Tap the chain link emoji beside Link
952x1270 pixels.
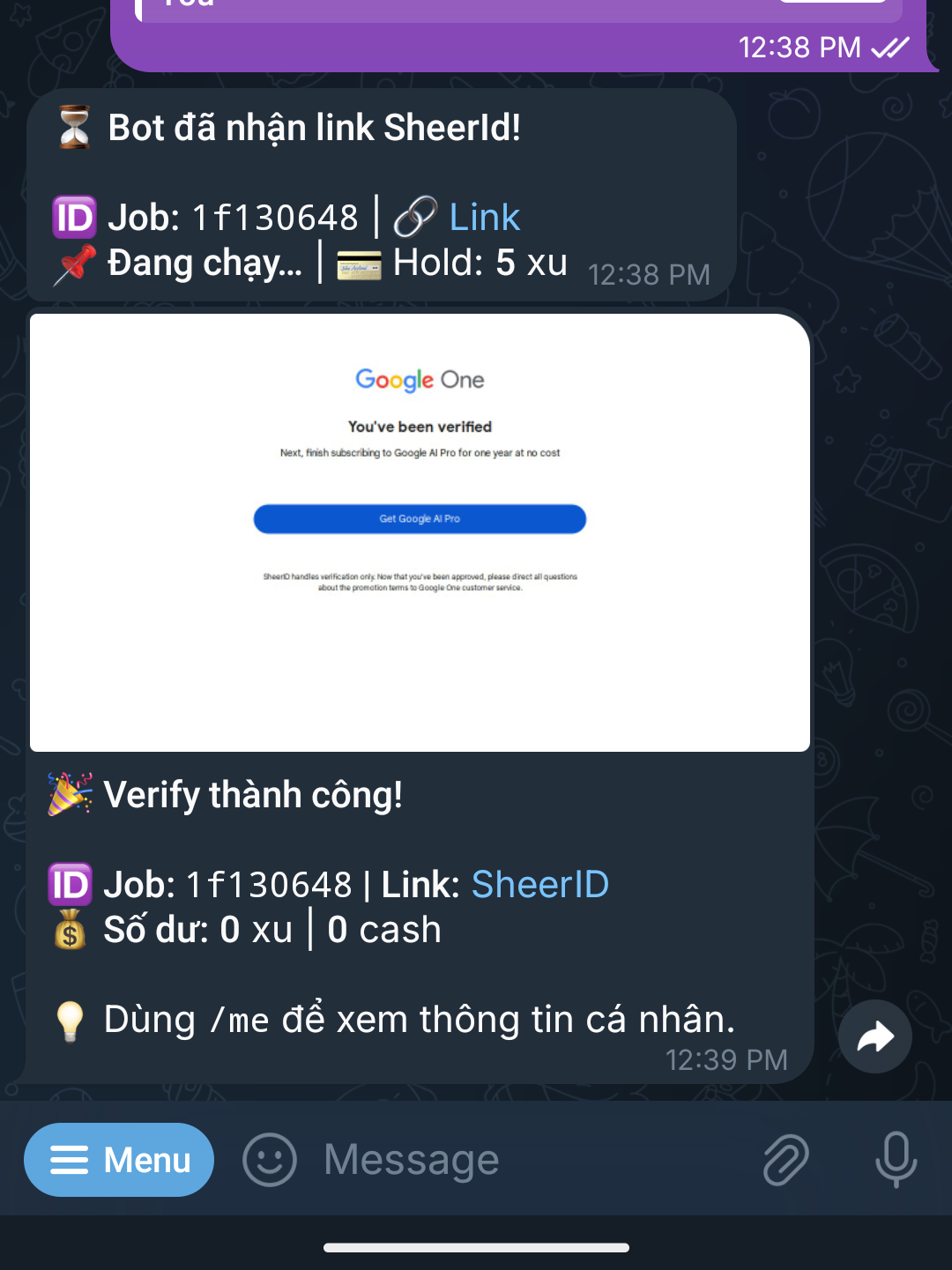coord(415,218)
